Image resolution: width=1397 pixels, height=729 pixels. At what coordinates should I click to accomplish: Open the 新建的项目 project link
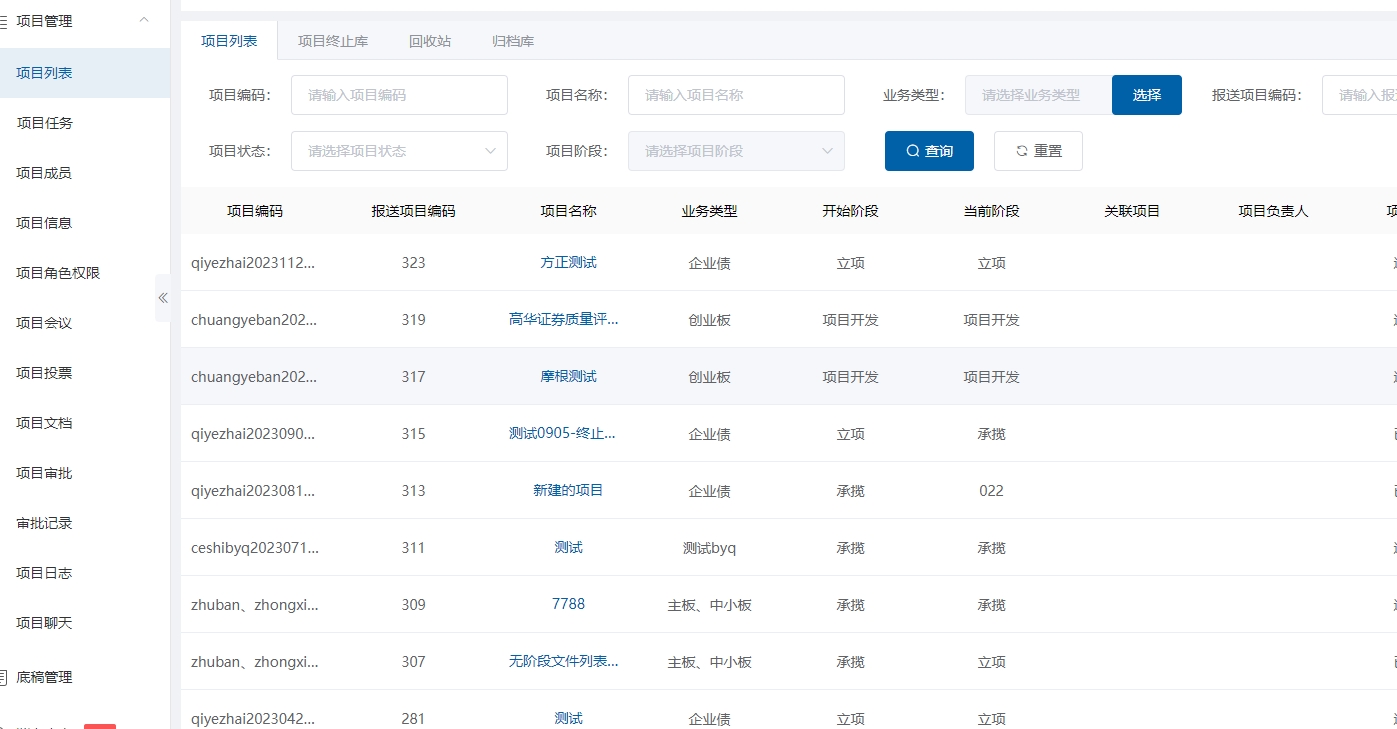[568, 490]
